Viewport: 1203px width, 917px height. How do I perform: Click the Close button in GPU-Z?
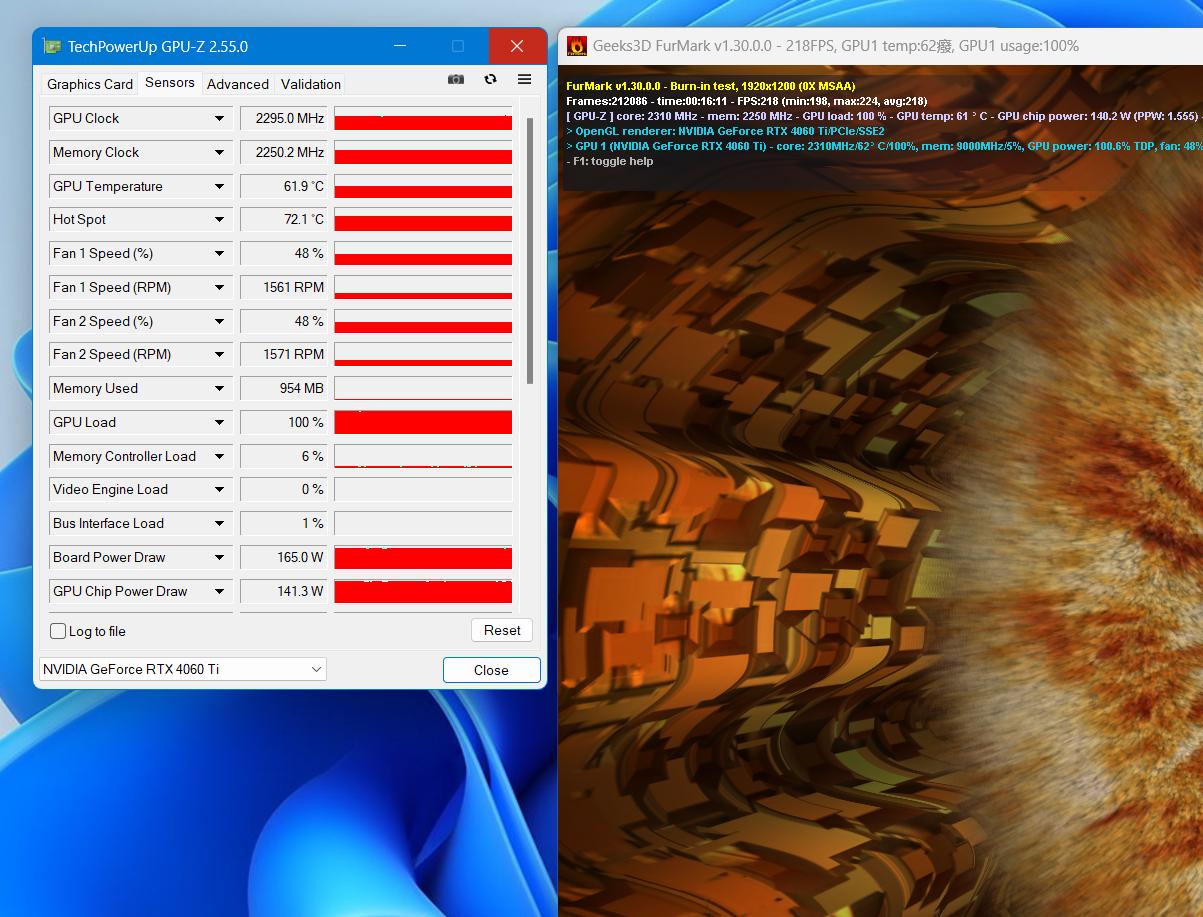coord(491,670)
